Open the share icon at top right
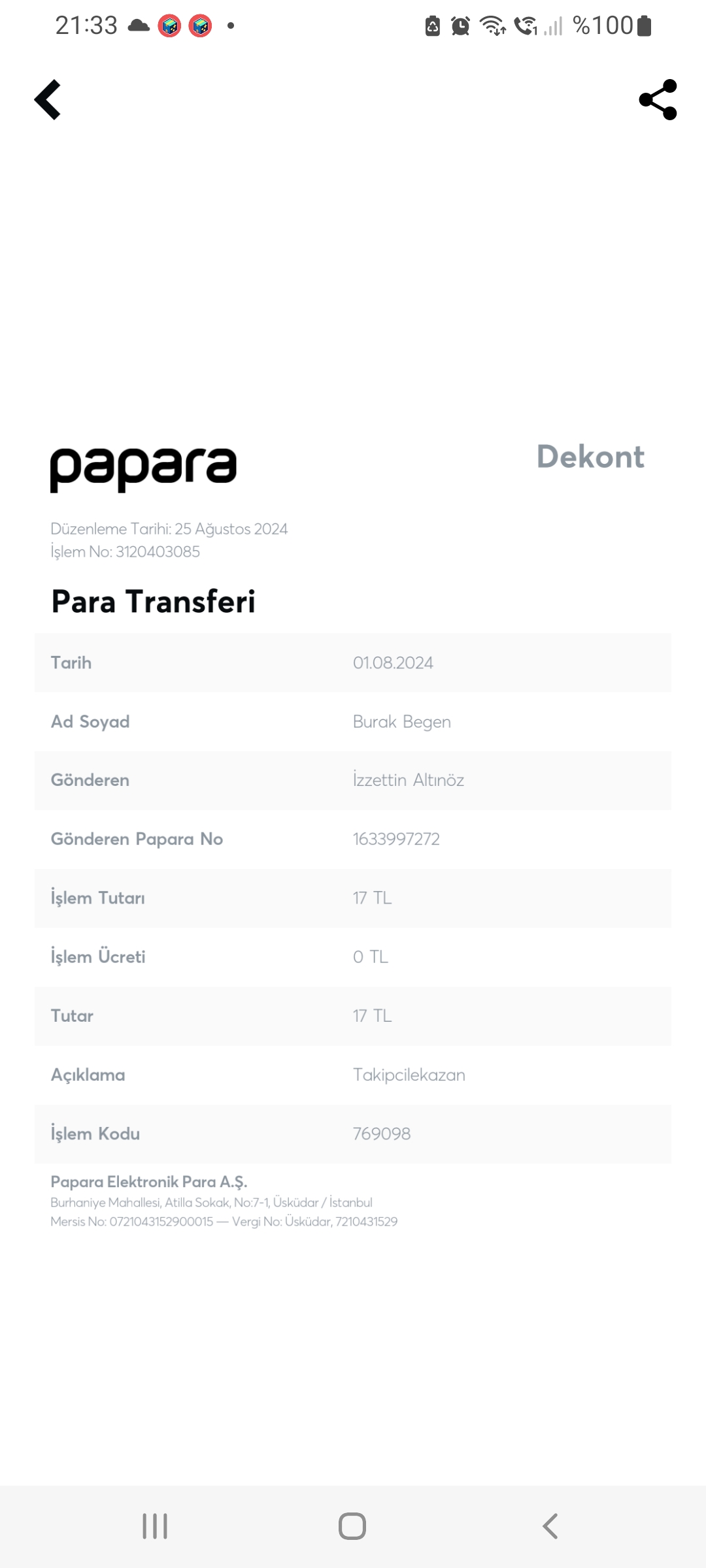 [x=658, y=100]
